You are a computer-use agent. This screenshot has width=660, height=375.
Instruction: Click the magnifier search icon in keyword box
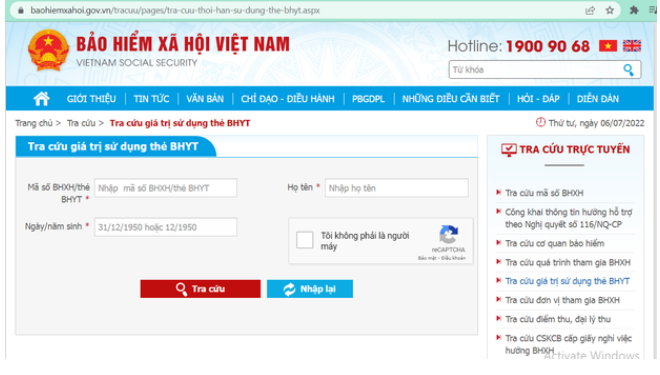(x=628, y=70)
